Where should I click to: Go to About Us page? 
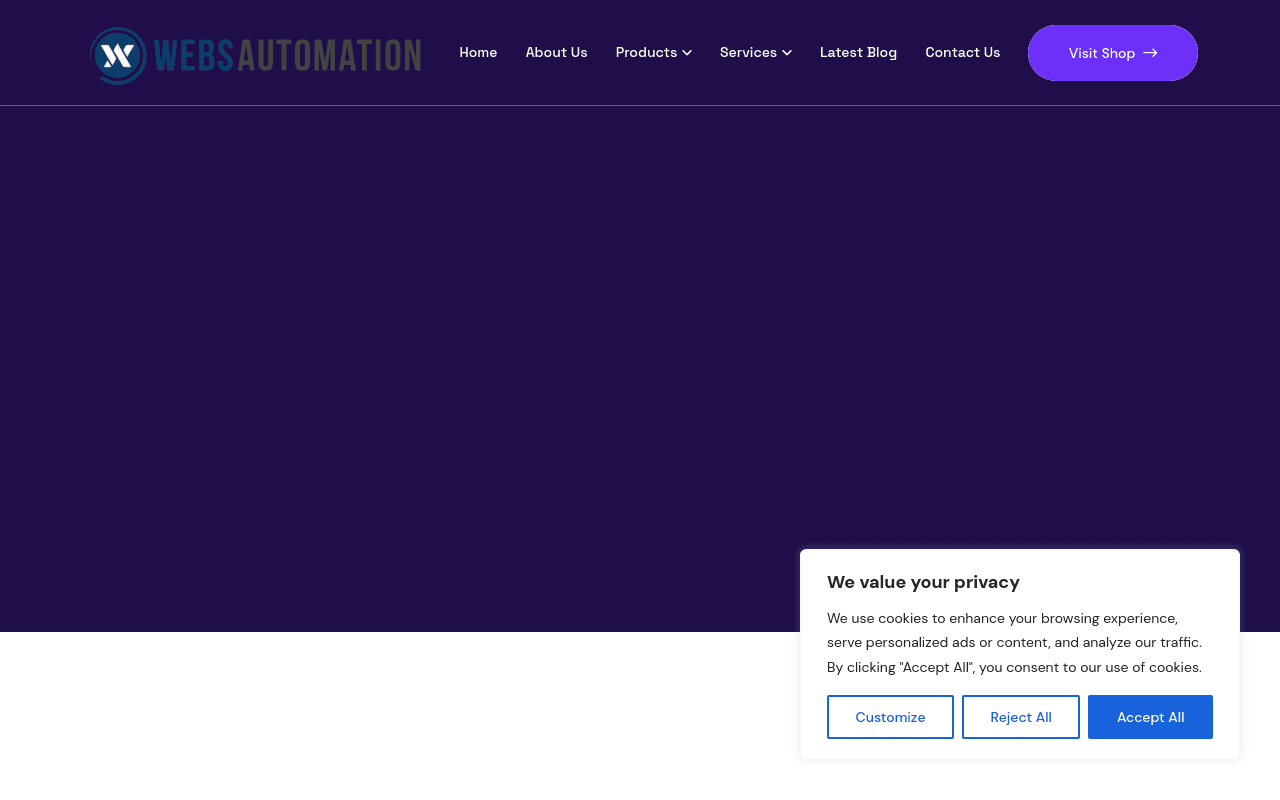(557, 52)
